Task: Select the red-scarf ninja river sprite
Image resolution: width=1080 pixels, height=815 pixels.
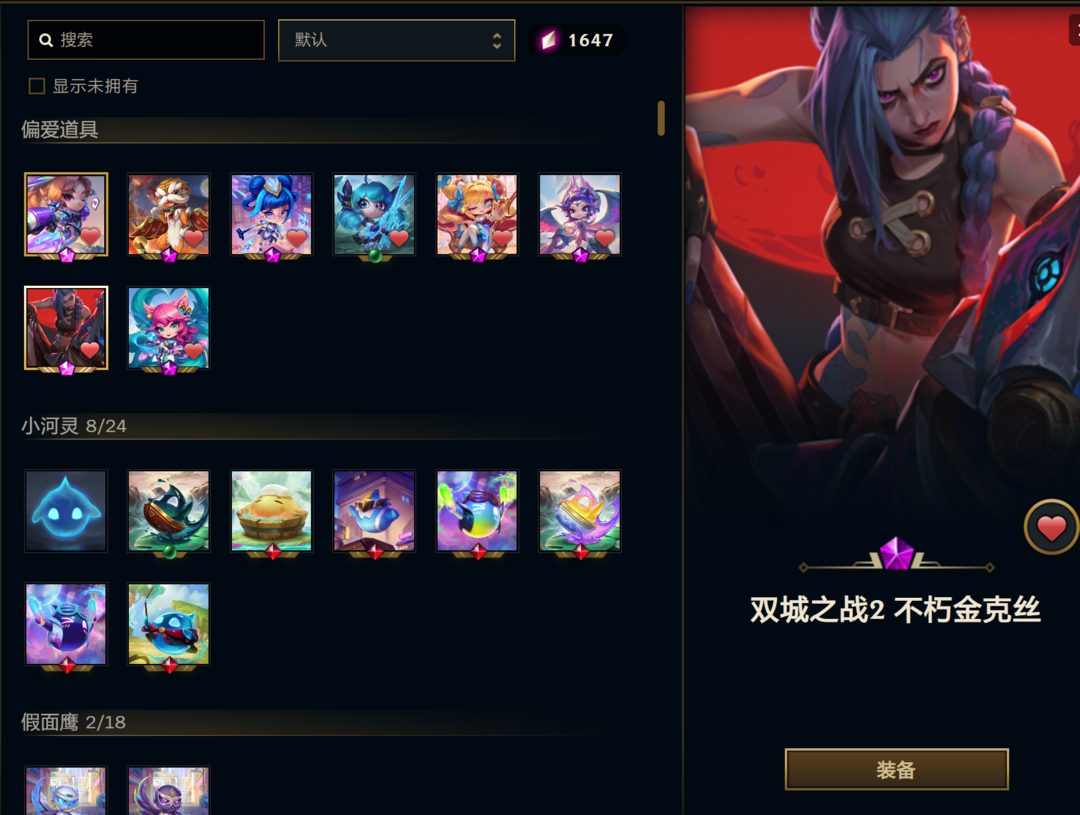Action: [169, 624]
